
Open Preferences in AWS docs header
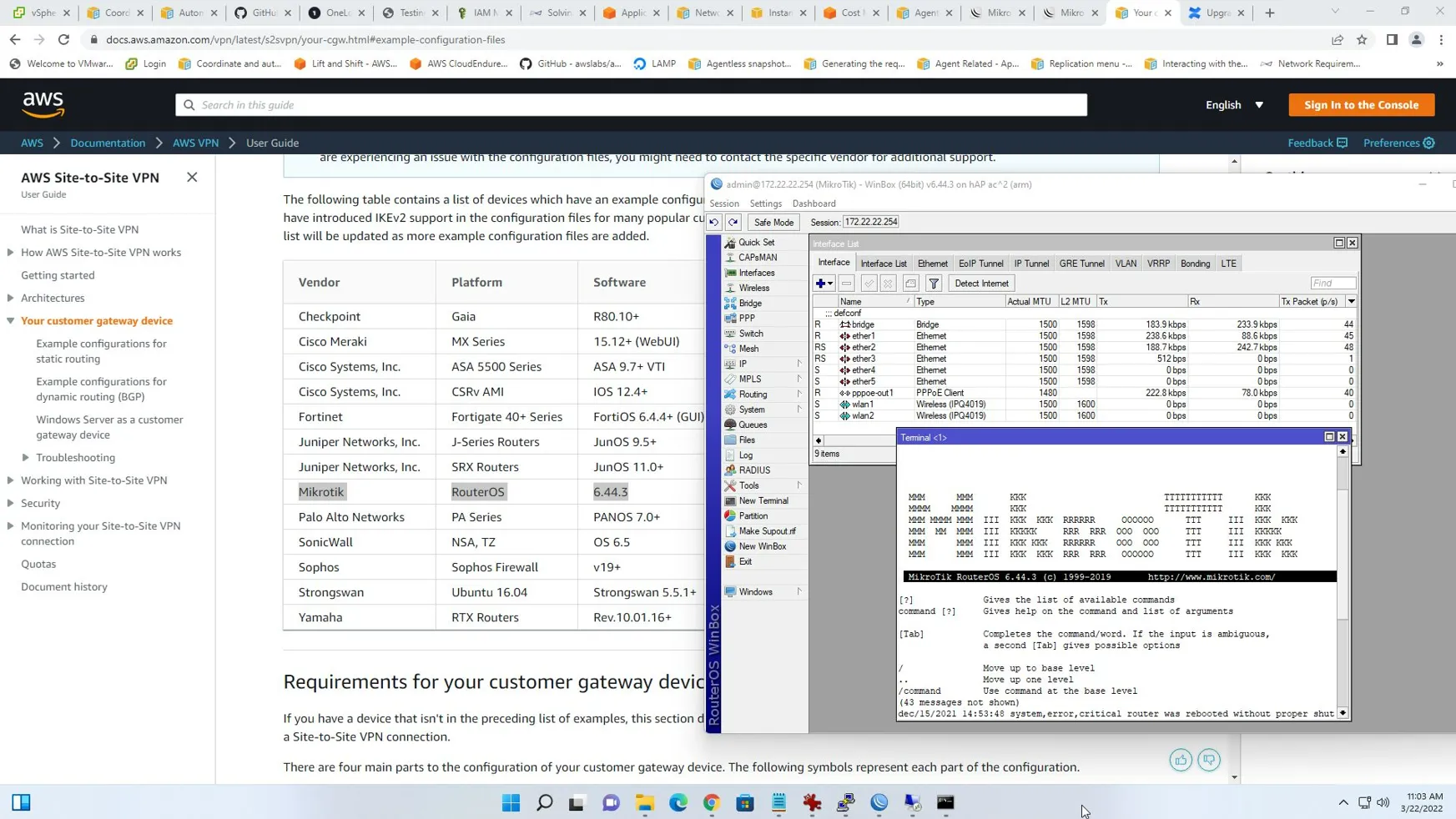pos(1399,143)
